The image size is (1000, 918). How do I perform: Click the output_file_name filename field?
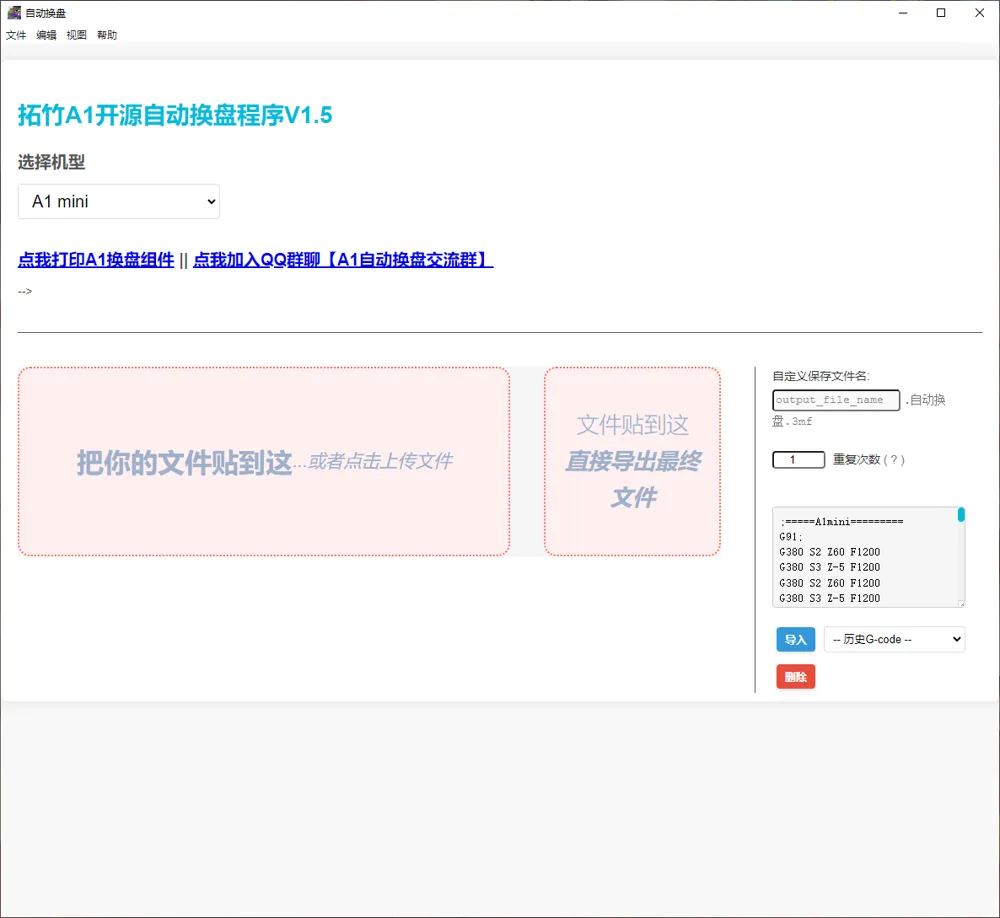835,400
